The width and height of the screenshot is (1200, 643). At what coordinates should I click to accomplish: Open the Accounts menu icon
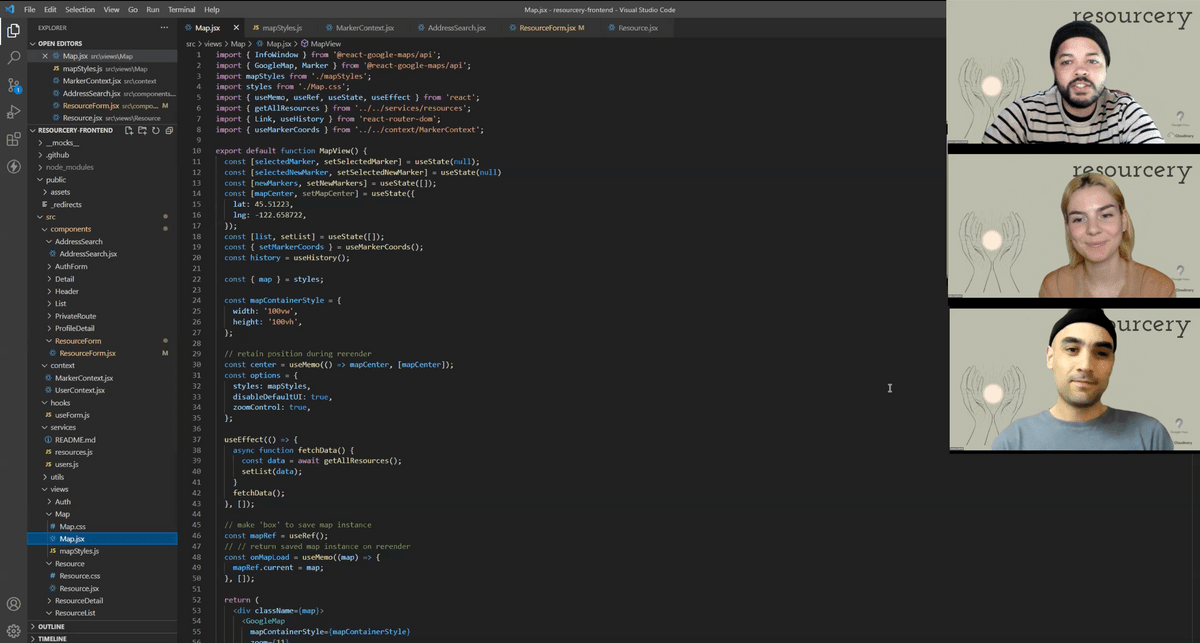[14, 604]
